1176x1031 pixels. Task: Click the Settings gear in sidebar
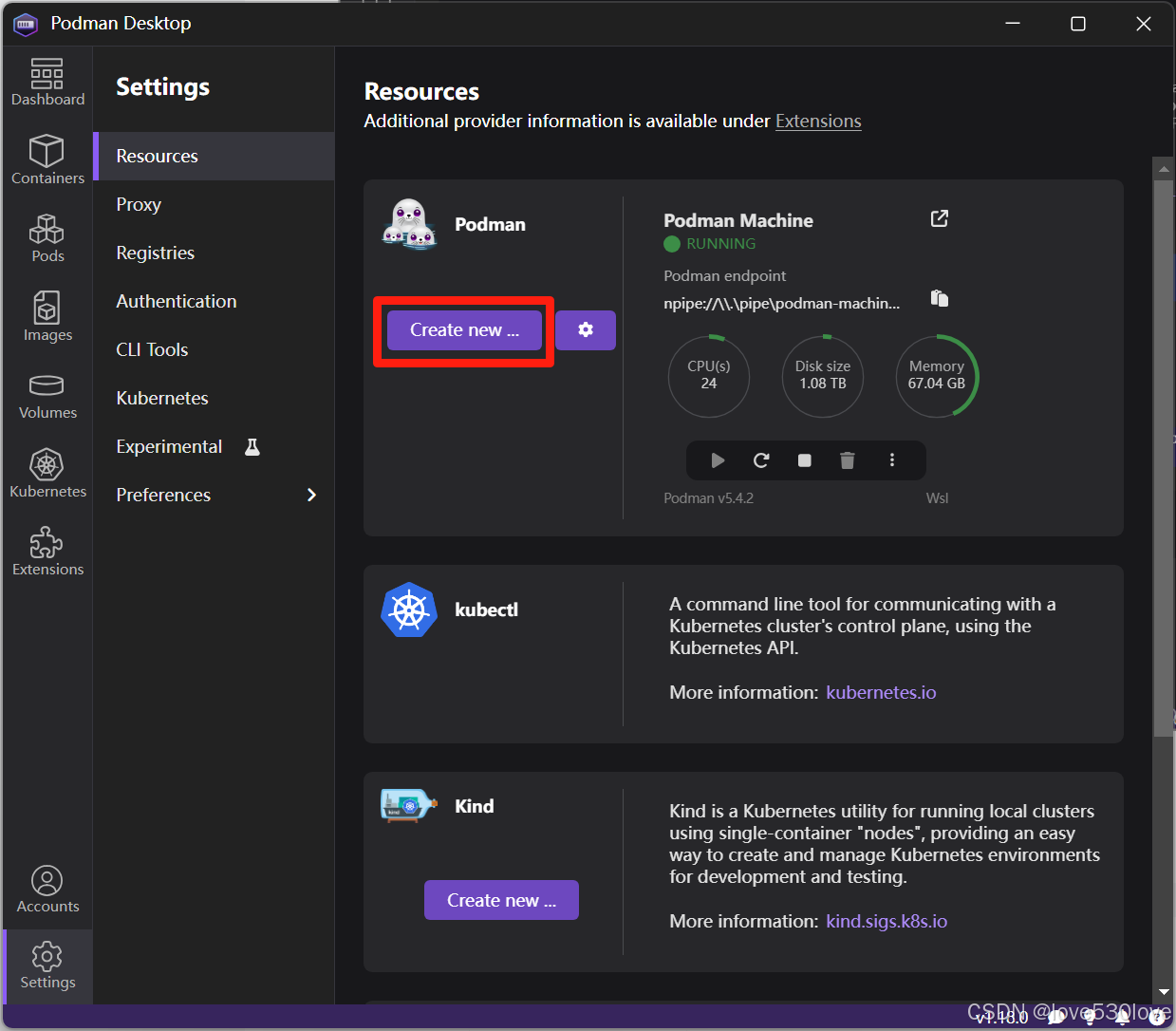point(47,965)
